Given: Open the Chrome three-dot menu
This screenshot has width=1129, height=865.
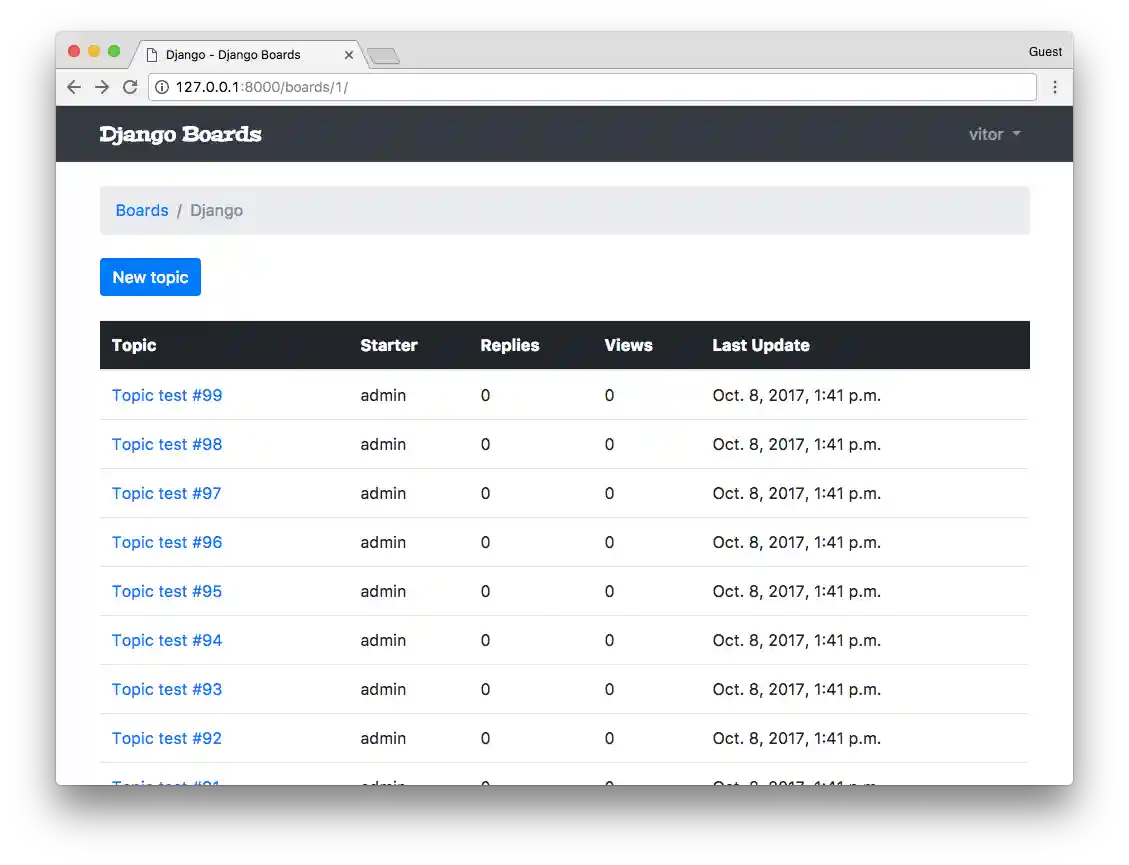Looking at the screenshot, I should 1054,87.
